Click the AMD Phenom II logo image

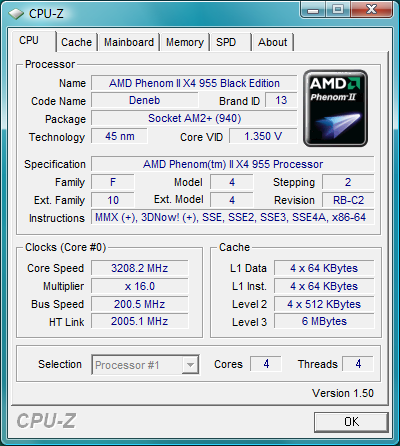point(336,108)
